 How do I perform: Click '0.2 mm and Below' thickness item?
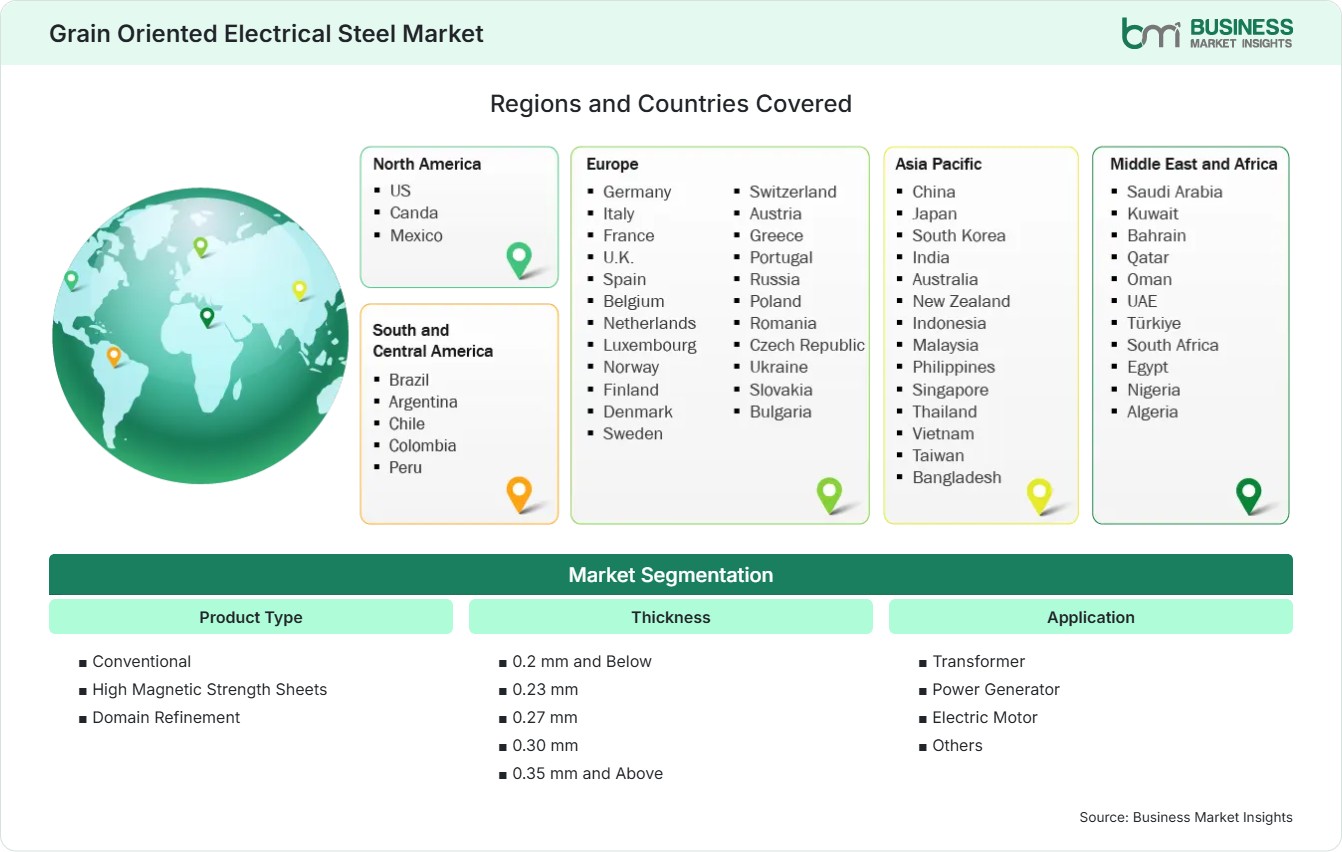coord(582,661)
